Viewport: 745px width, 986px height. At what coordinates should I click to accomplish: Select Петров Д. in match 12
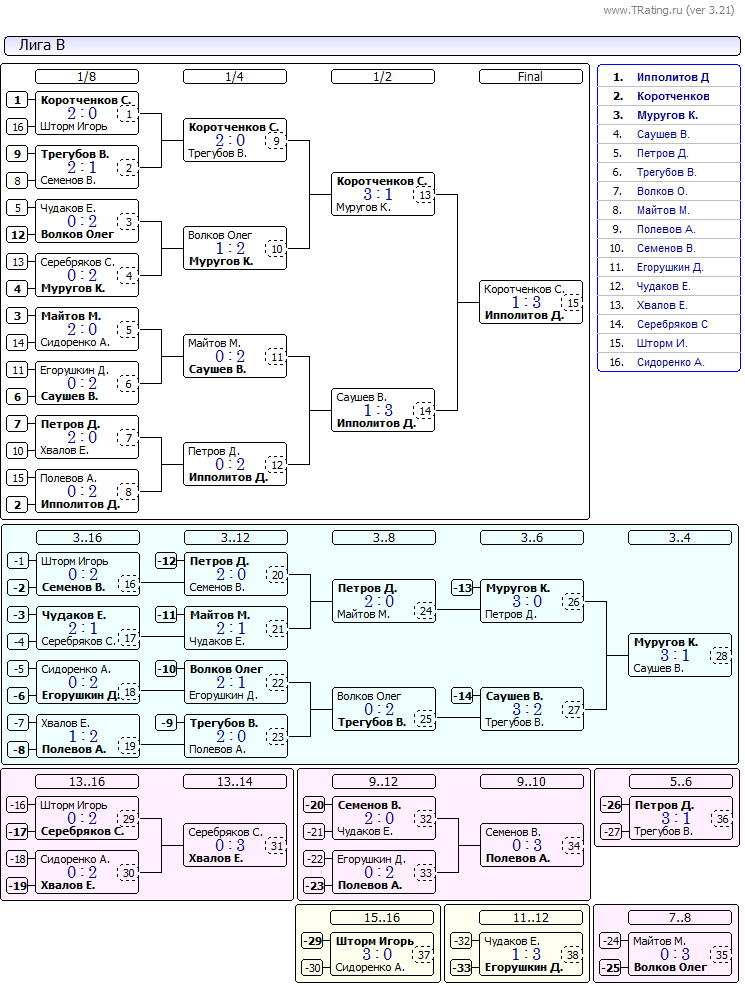tap(214, 451)
